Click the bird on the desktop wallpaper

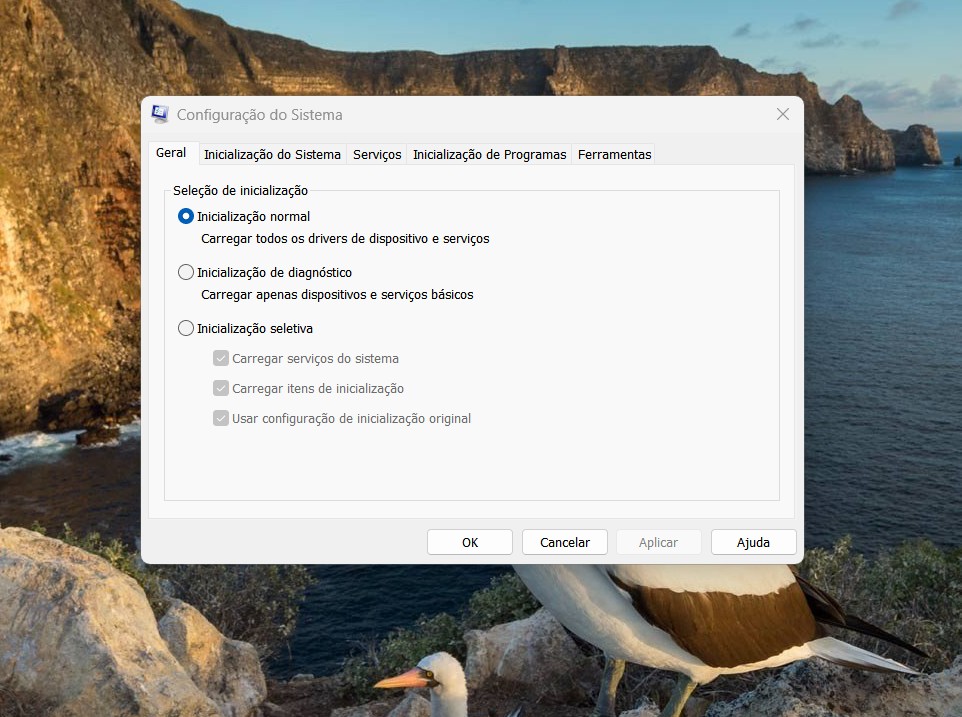(690, 610)
